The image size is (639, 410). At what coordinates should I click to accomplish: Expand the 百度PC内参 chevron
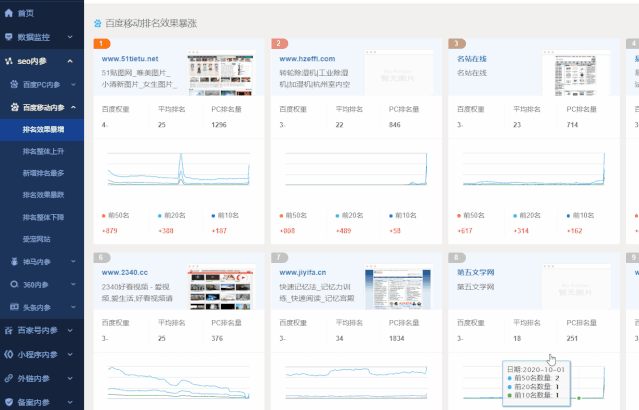(x=73, y=85)
